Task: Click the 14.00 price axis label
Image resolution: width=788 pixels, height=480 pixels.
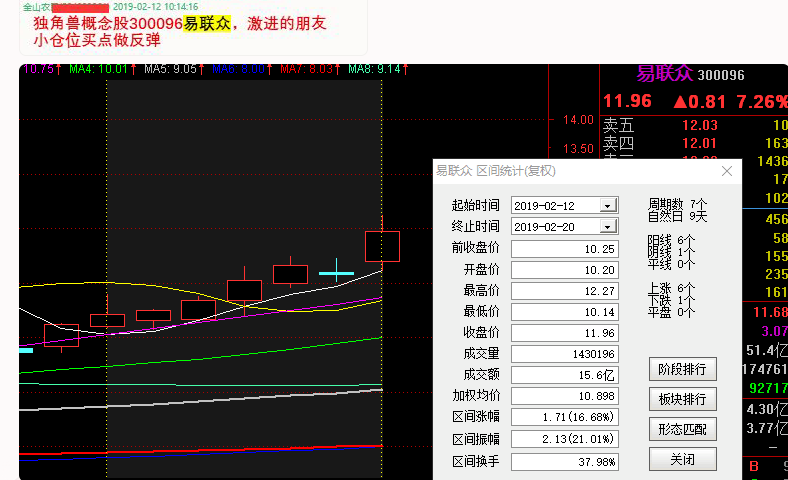Action: pyautogui.click(x=578, y=120)
